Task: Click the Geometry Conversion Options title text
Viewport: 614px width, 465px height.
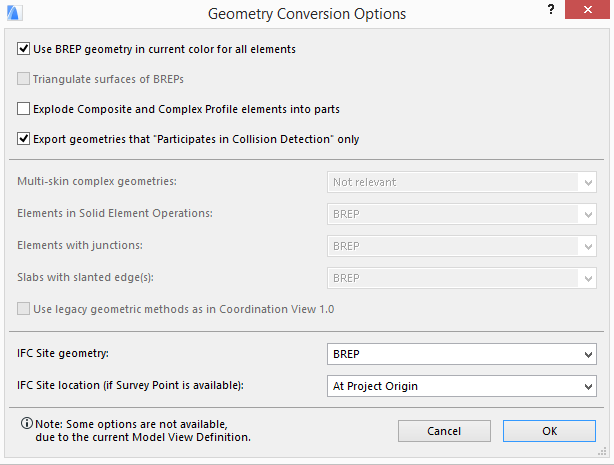Action: pyautogui.click(x=306, y=14)
